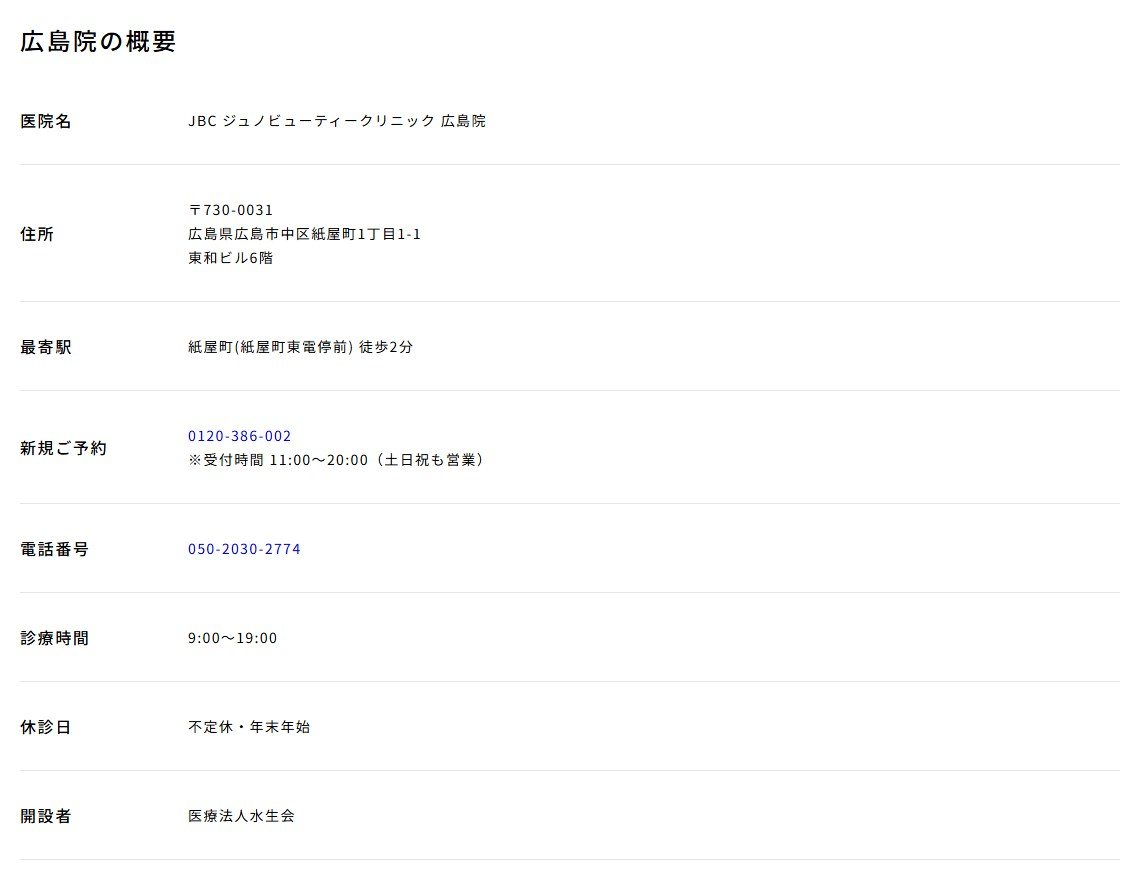Select building text 東和ビル6階
This screenshot has width=1140, height=880.
tap(230, 258)
